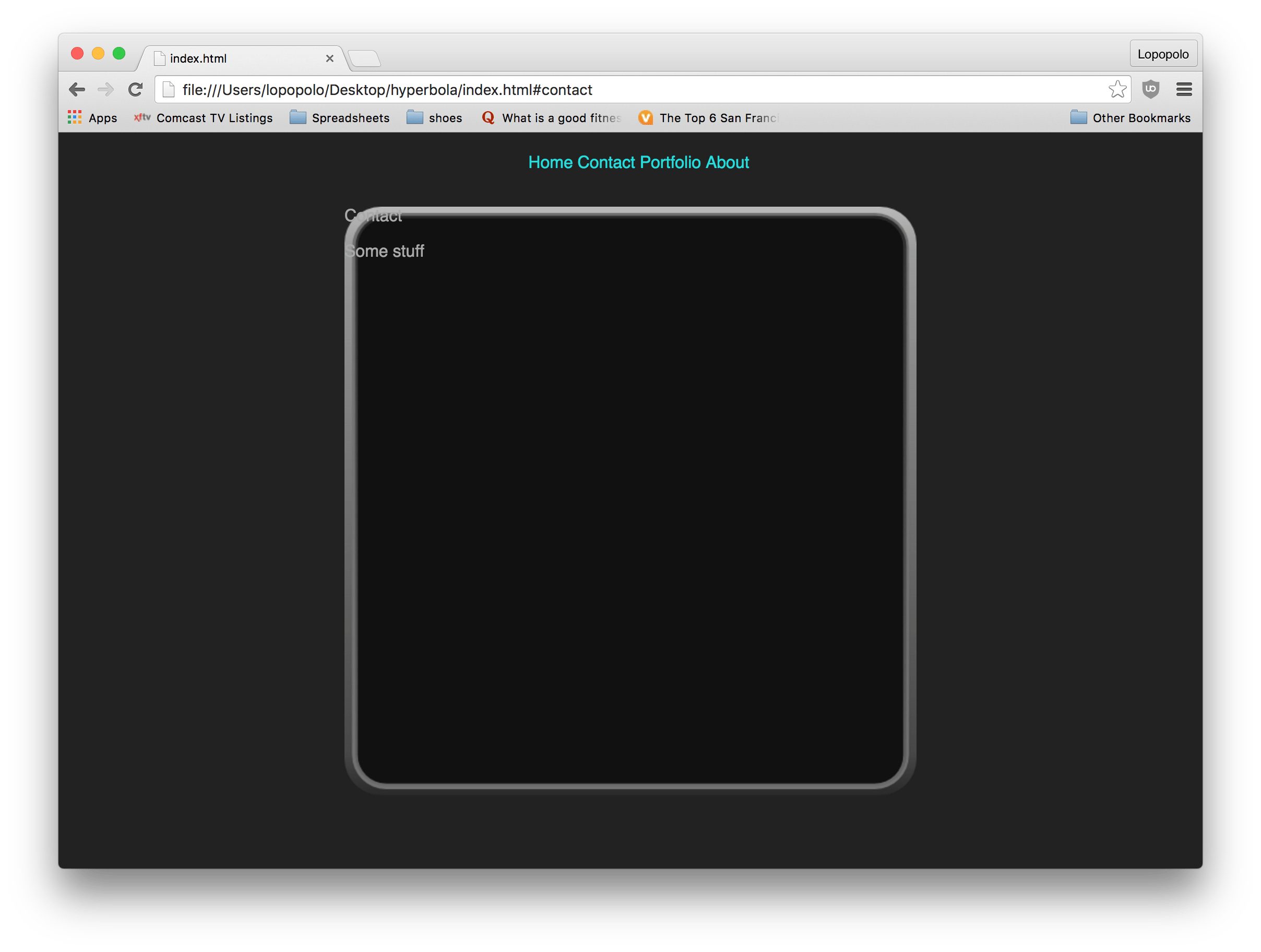Open the uBlock shield extension icon
The image size is (1261, 952).
pyautogui.click(x=1150, y=89)
